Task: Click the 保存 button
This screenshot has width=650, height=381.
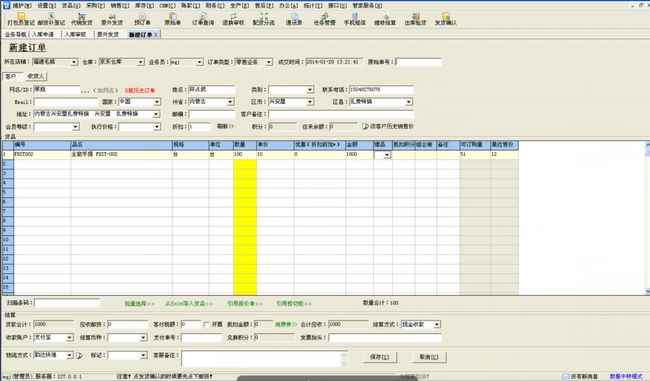Action: 379,357
